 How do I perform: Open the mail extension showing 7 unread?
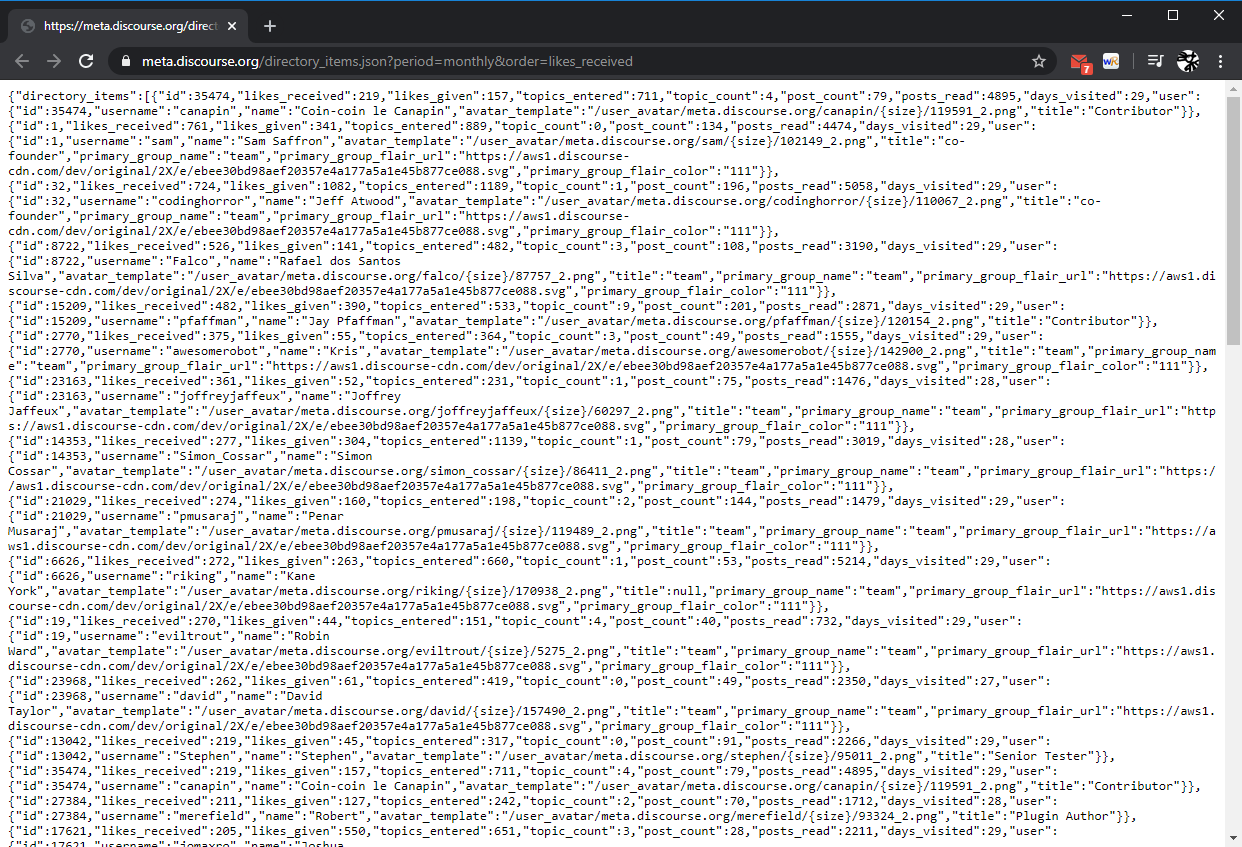(1080, 62)
